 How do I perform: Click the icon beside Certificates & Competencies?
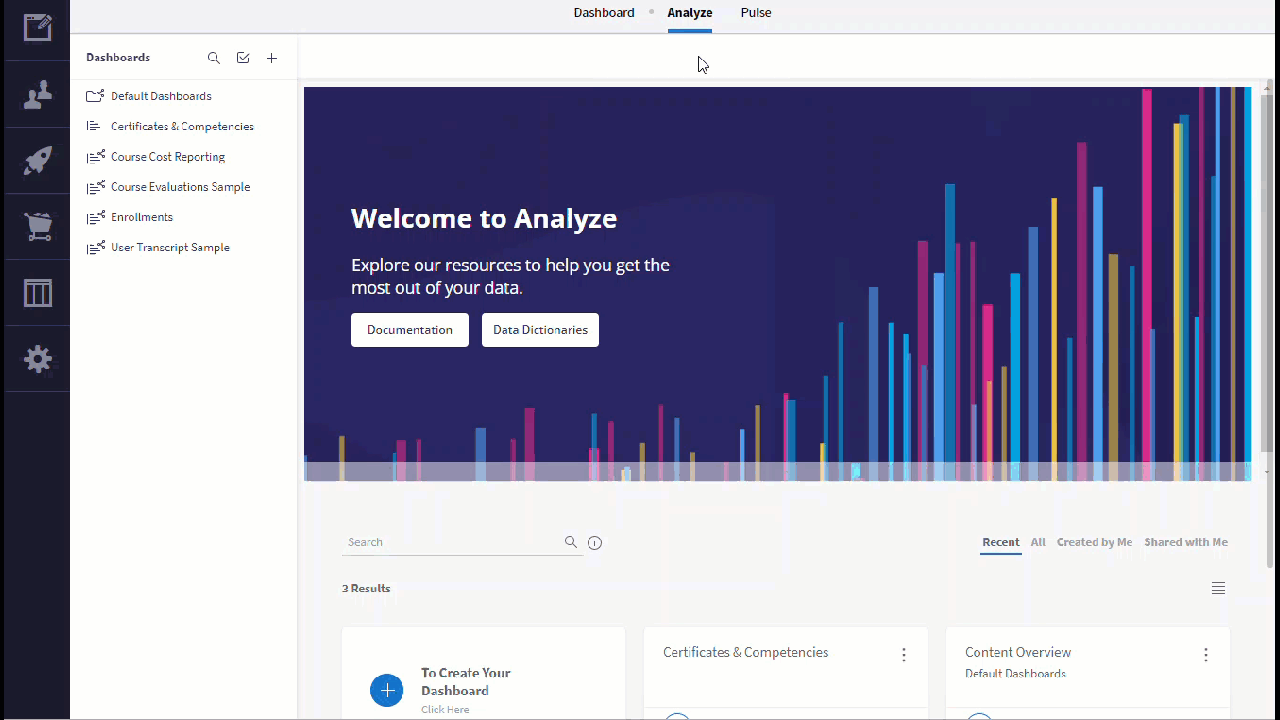pyautogui.click(x=94, y=126)
